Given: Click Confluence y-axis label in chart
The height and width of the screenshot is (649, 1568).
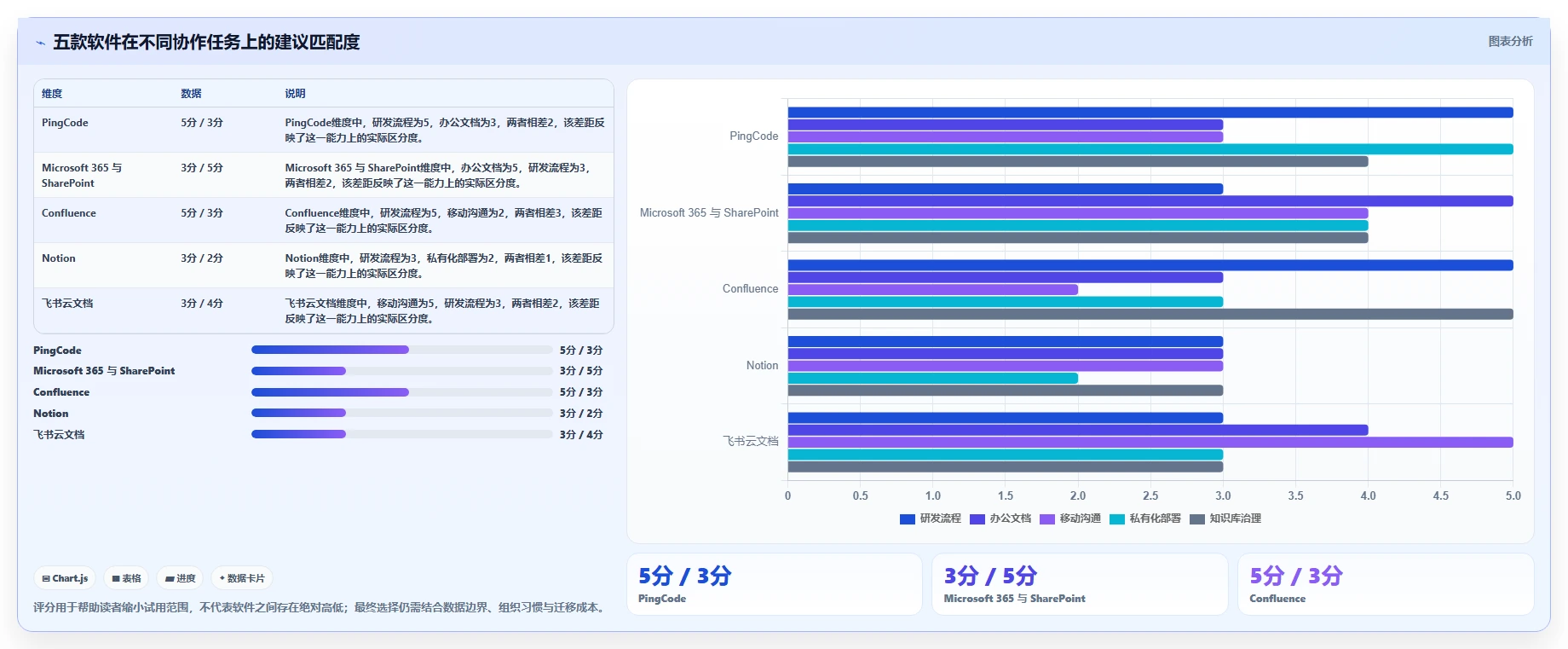Looking at the screenshot, I should (751, 289).
